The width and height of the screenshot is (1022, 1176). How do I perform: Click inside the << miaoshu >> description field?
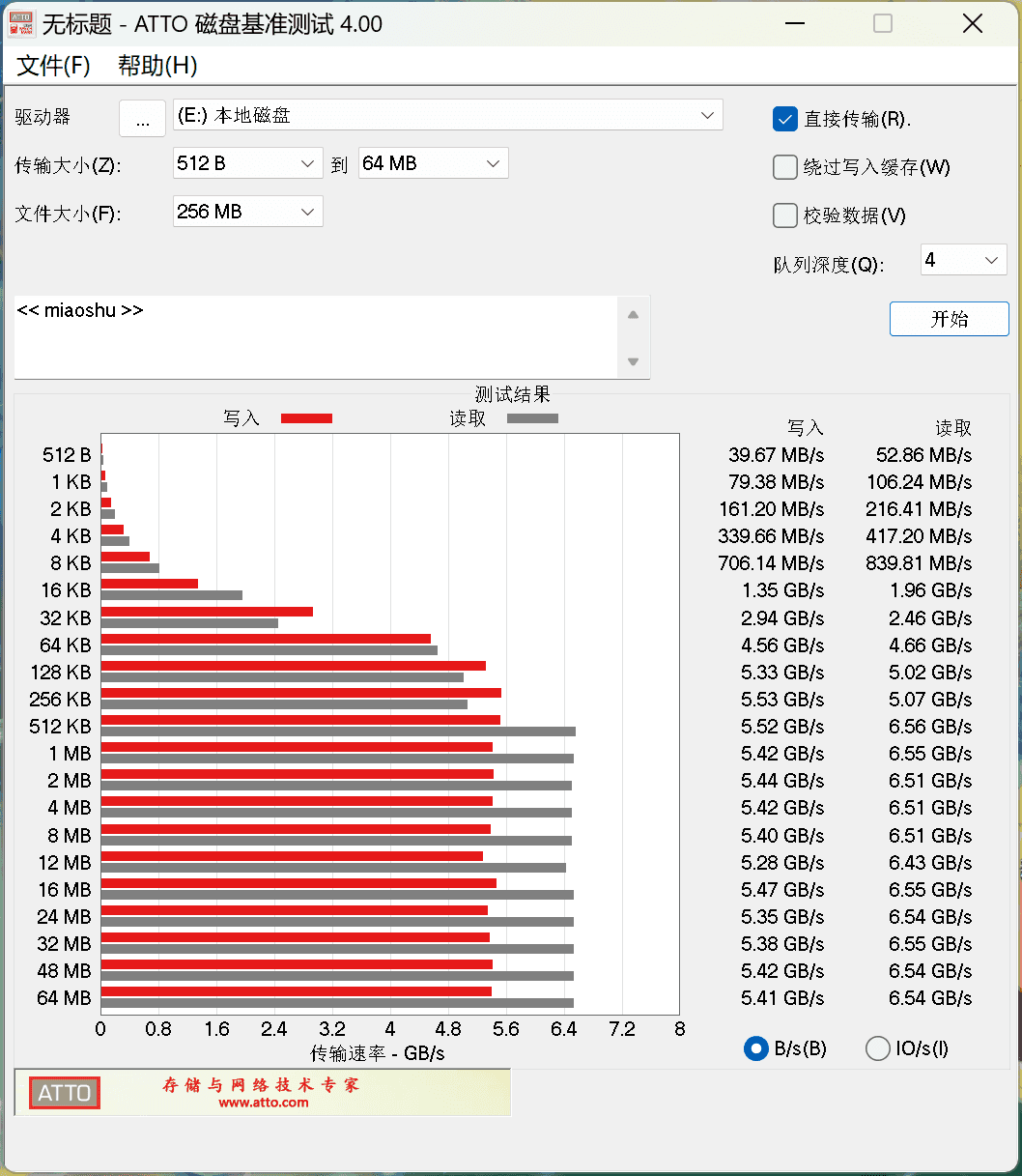290,337
